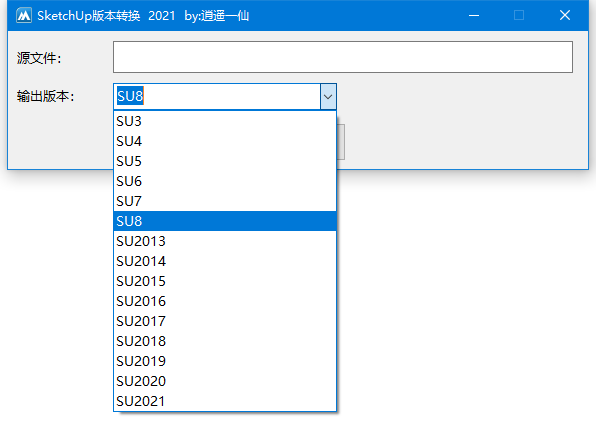Screen dimensions: 596x424
Task: Select SU2020 as output version
Action: [x=225, y=381]
